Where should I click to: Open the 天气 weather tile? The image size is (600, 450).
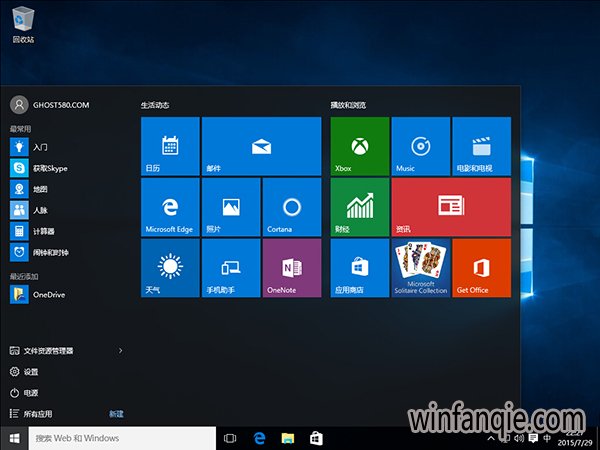pyautogui.click(x=170, y=268)
